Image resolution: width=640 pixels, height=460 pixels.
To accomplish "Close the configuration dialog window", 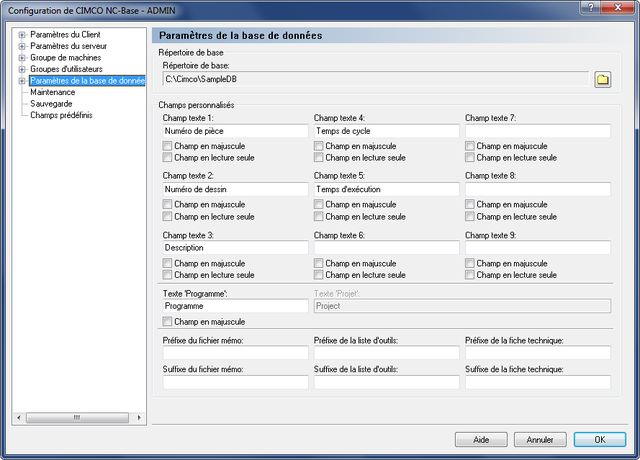I will click(618, 7).
